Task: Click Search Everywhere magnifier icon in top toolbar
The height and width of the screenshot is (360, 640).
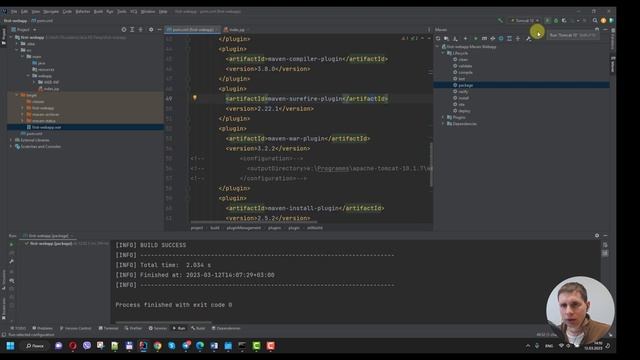Action: (x=595, y=20)
